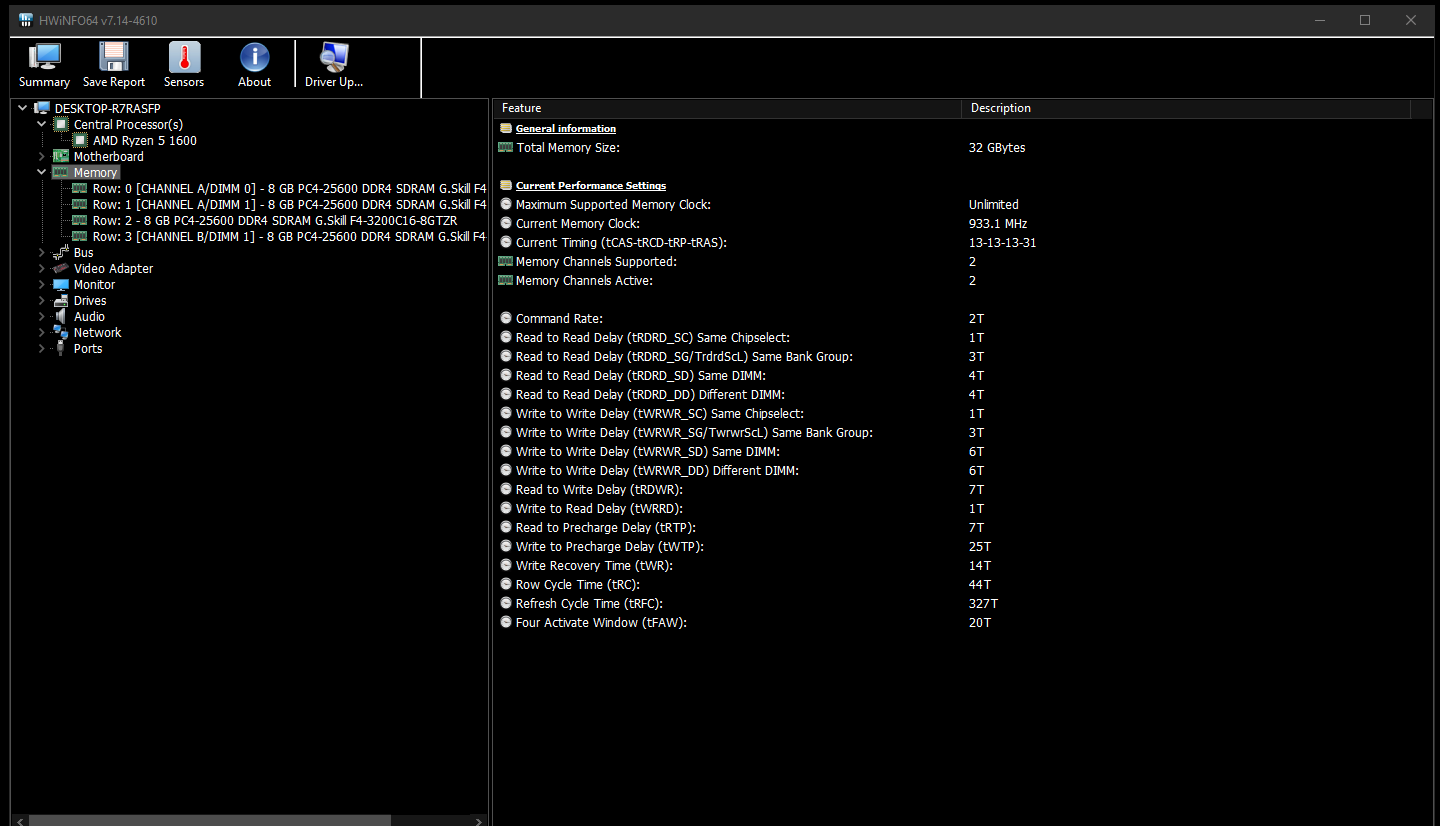
Task: Click the DESKTOP-R7RASFP computer icon
Action: (42, 108)
